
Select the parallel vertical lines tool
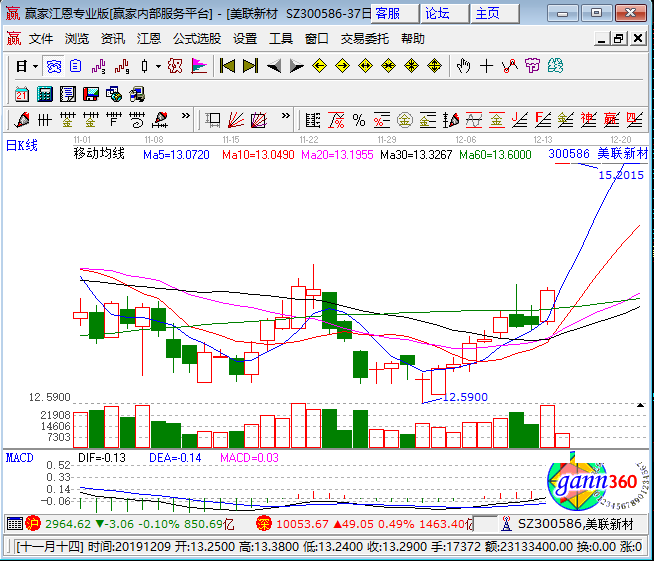coord(45,120)
